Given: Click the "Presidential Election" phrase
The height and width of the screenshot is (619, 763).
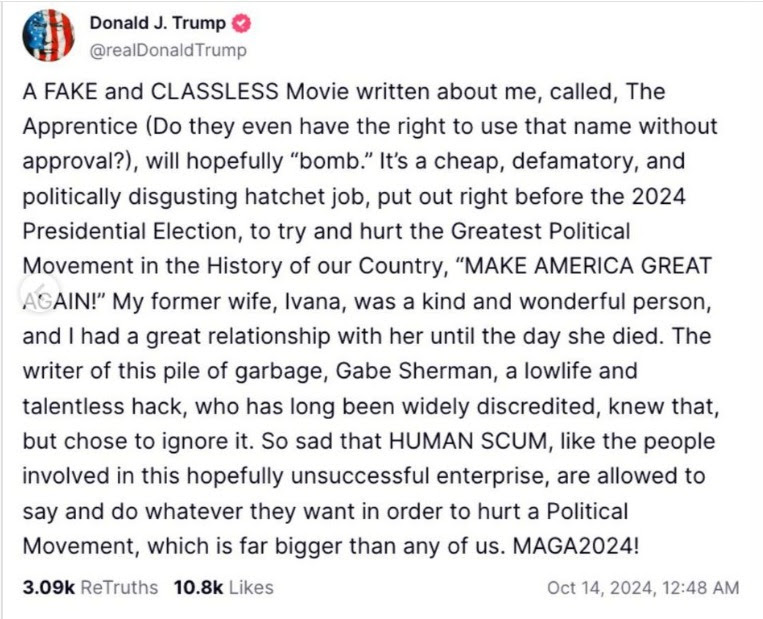Looking at the screenshot, I should tap(132, 231).
